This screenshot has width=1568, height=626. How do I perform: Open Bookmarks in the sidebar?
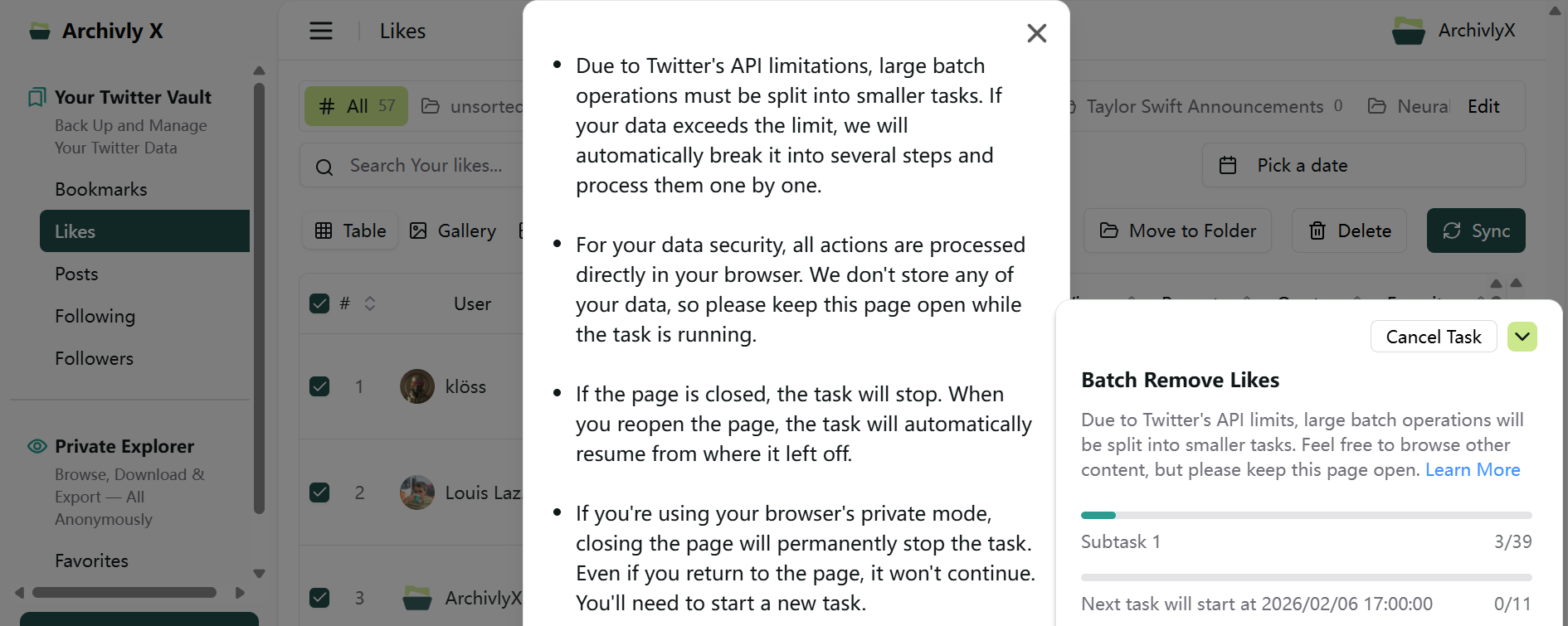click(x=101, y=189)
